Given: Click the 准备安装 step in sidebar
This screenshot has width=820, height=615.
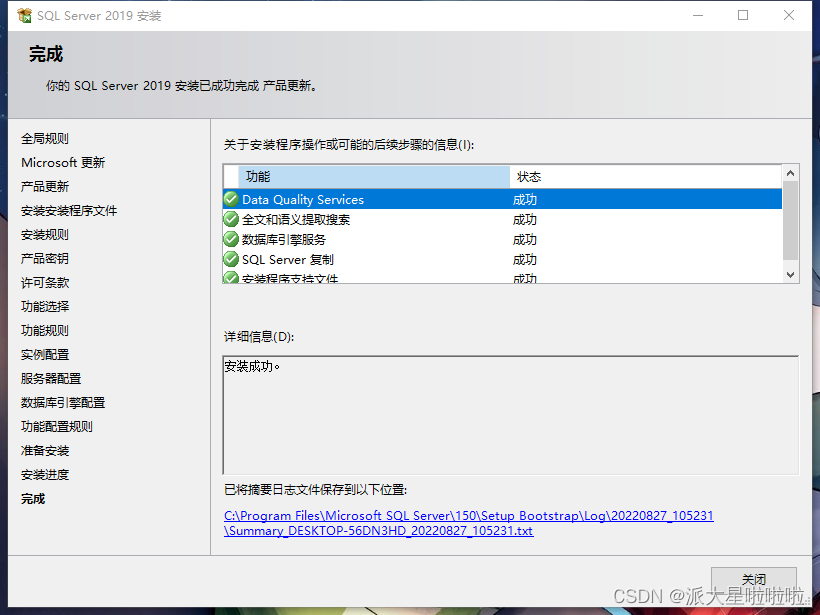Looking at the screenshot, I should click(x=45, y=451).
